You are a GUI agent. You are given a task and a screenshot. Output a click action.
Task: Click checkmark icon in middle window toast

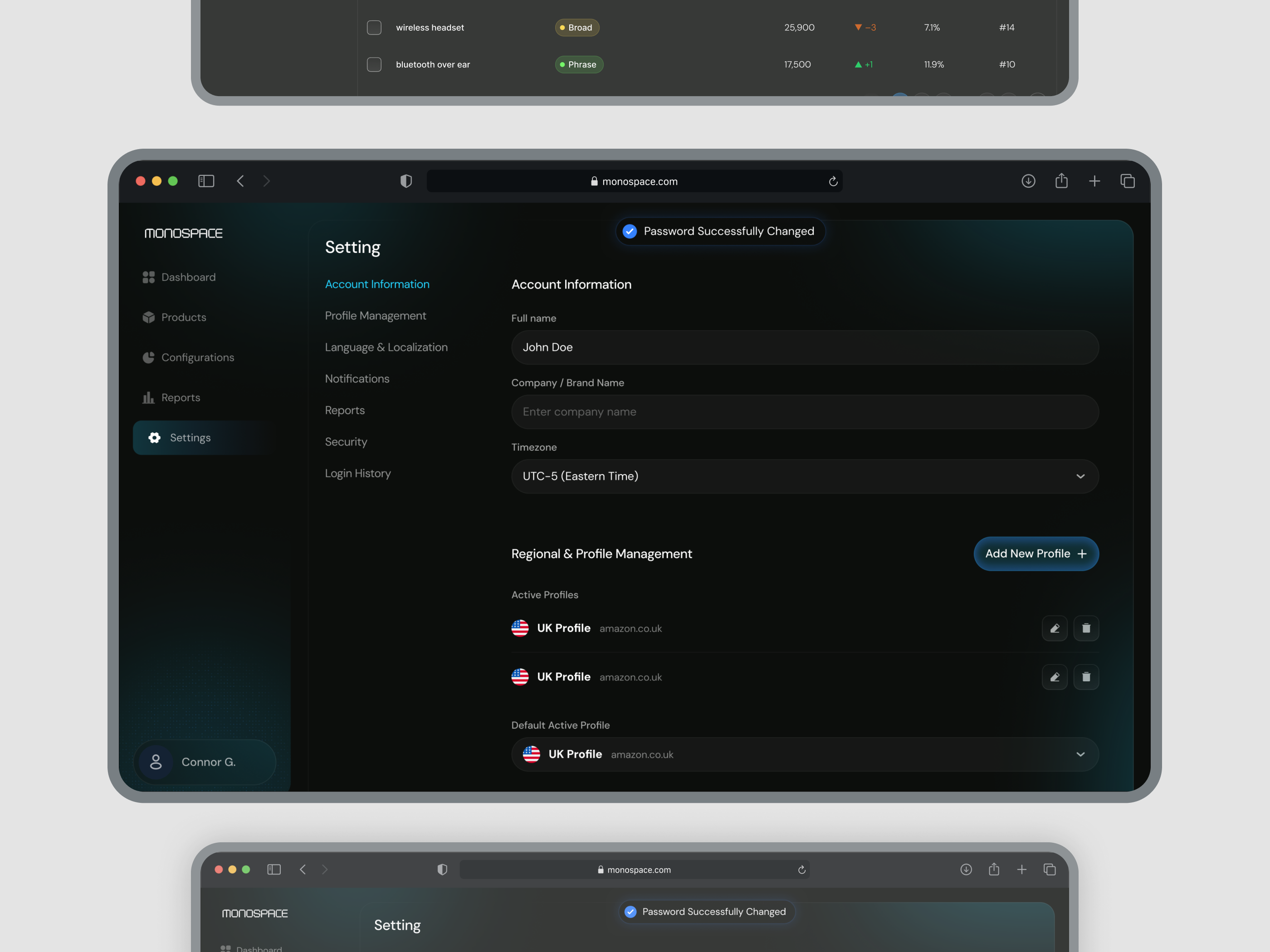coord(630,231)
